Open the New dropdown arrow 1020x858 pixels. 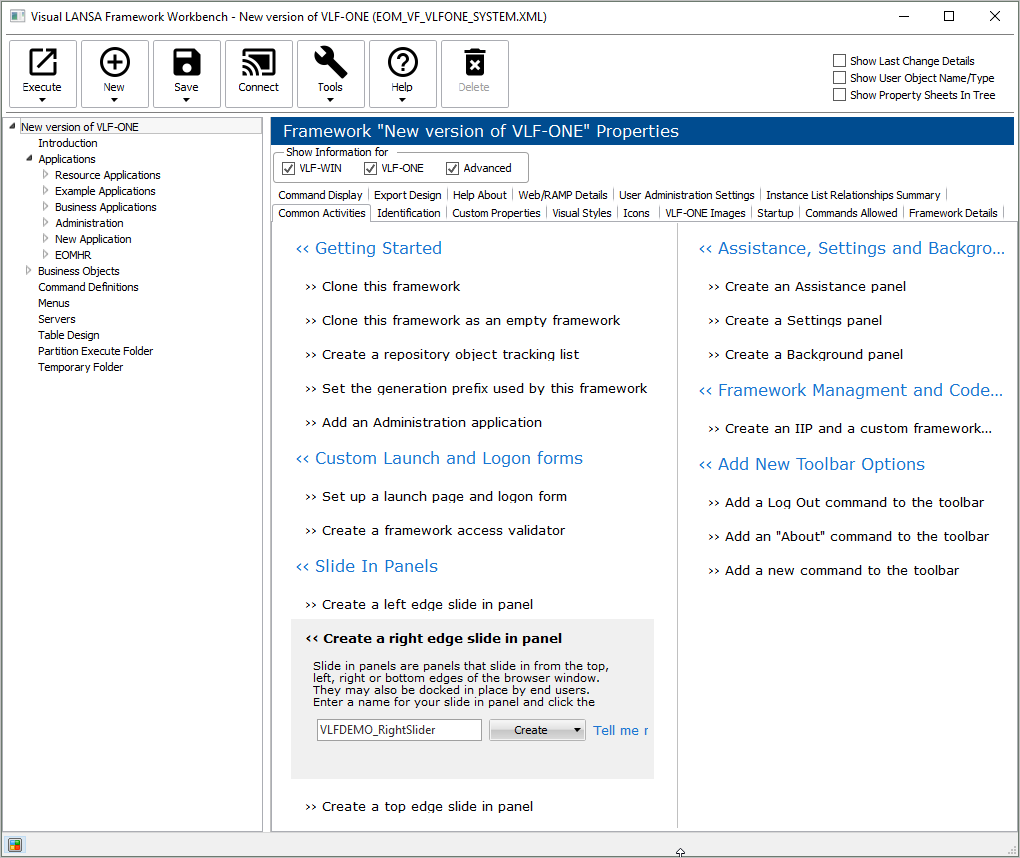(x=114, y=100)
